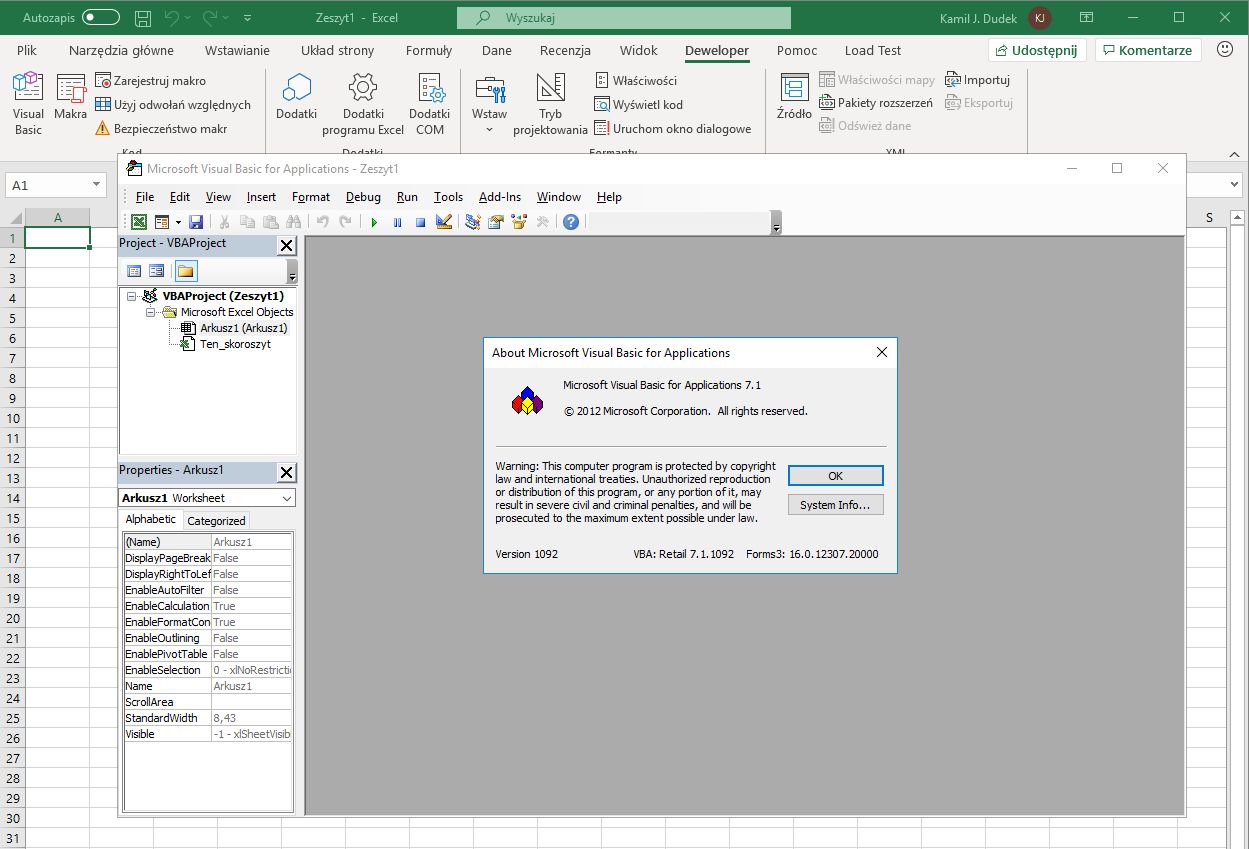Collapse the Microsoft Excel Objects node
The image size is (1249, 849).
[148, 312]
